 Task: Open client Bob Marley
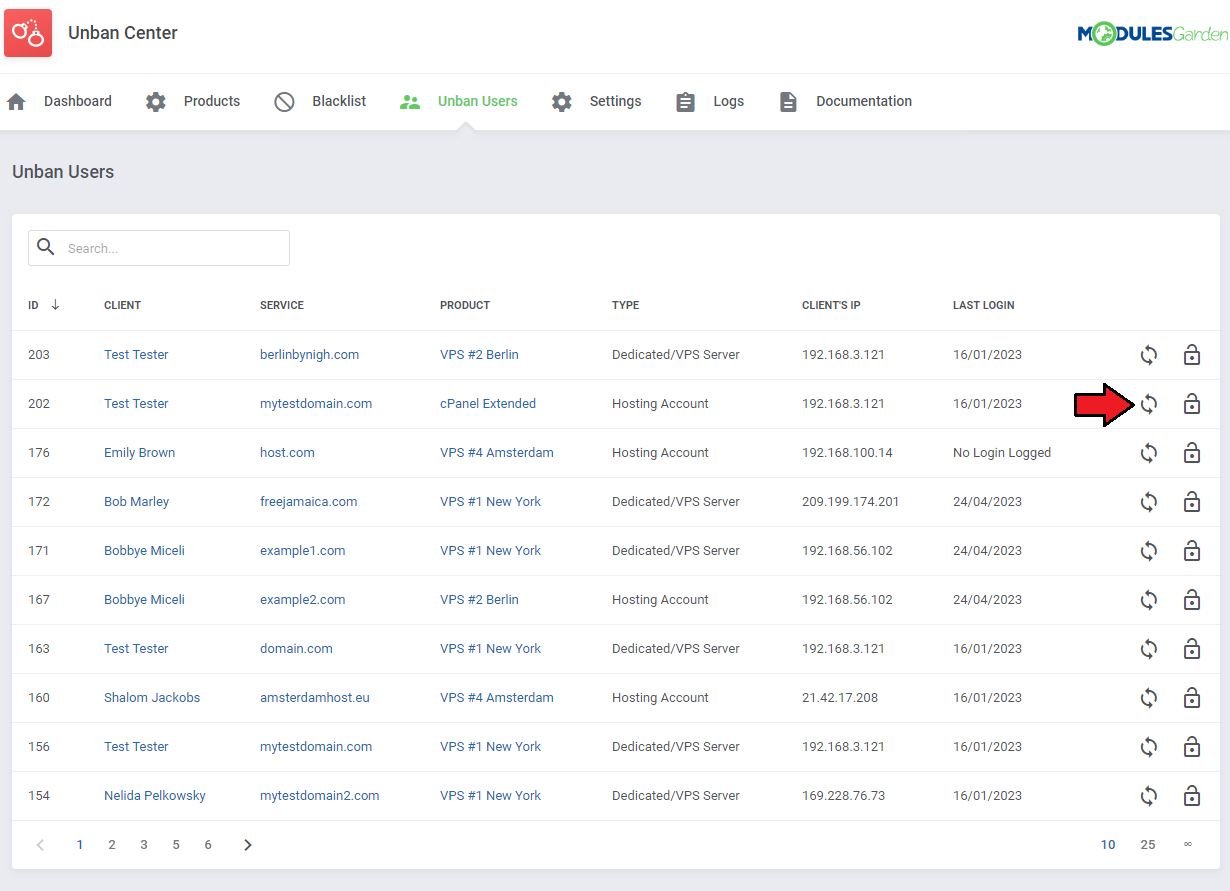(x=136, y=502)
